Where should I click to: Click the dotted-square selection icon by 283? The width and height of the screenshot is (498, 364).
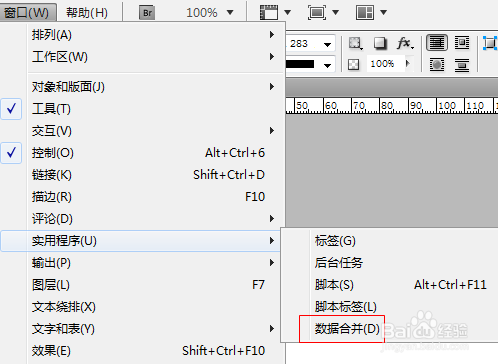coord(355,43)
